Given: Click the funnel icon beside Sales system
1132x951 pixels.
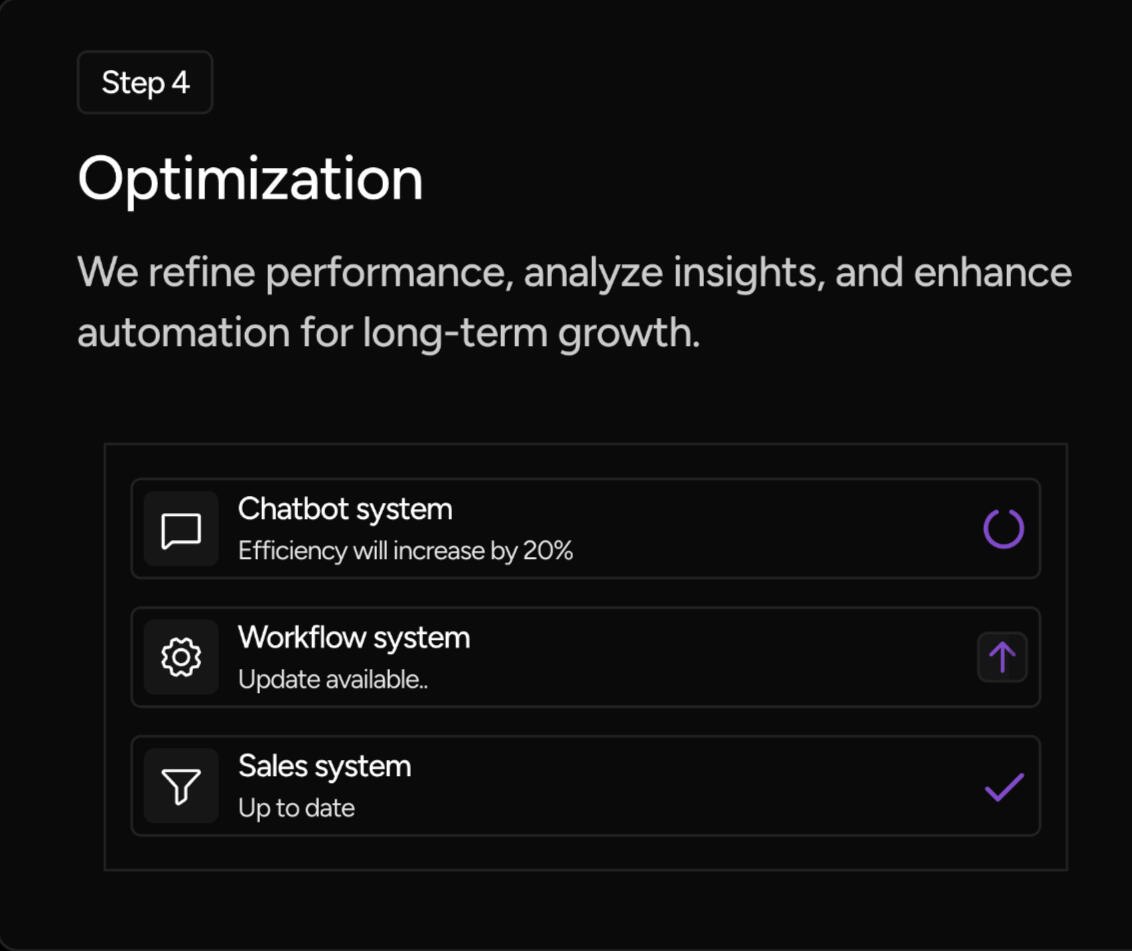Looking at the screenshot, I should pos(181,786).
